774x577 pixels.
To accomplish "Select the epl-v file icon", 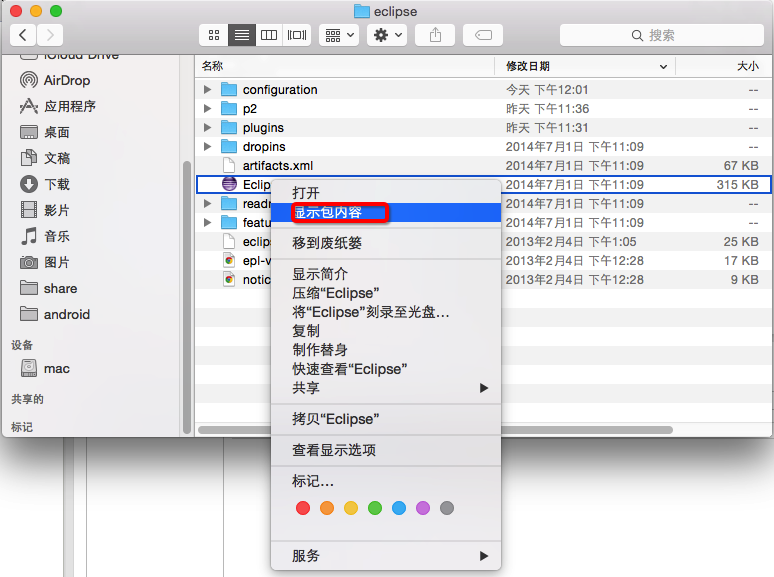I will 229,260.
